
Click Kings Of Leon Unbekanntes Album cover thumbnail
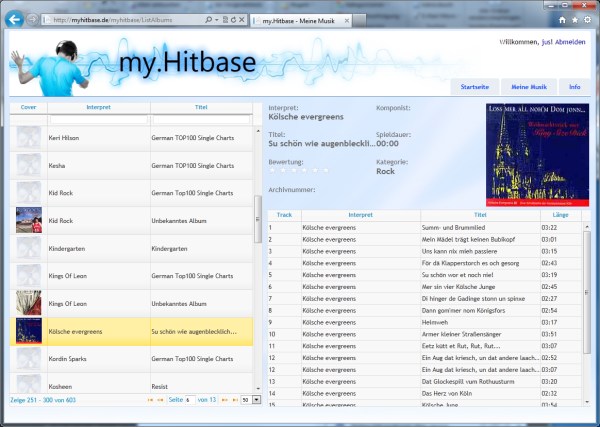[29, 303]
